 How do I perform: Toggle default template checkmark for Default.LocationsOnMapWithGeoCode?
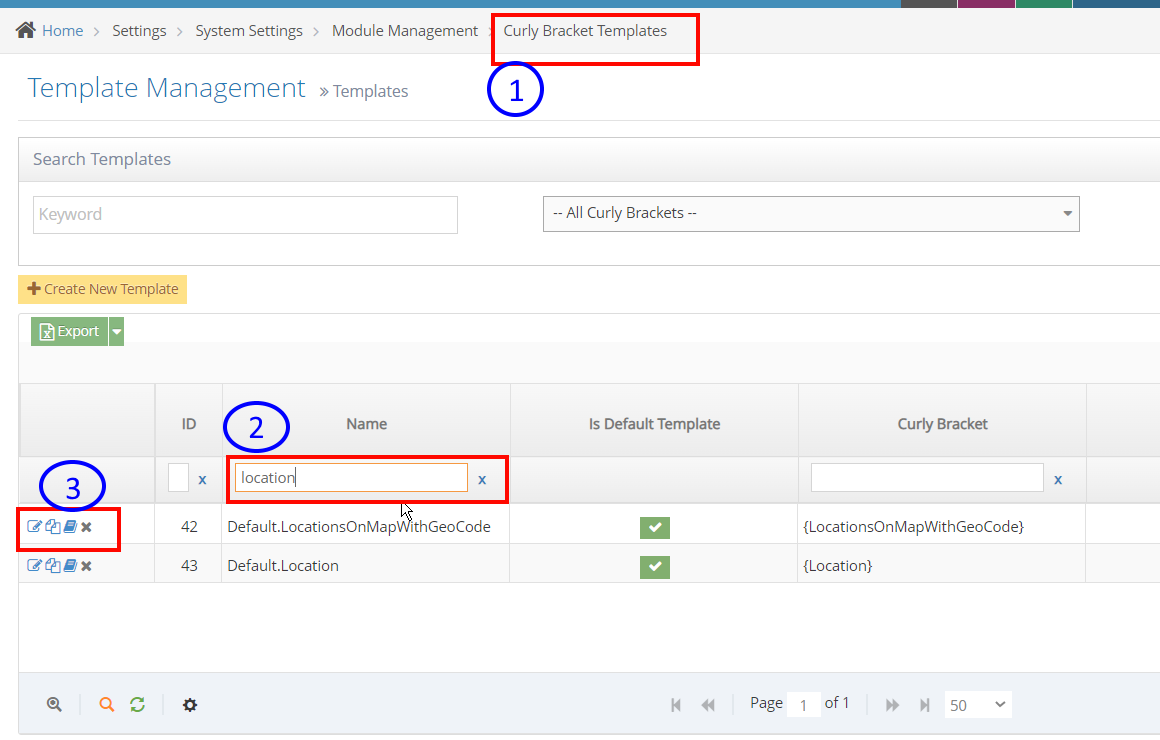[x=655, y=527]
